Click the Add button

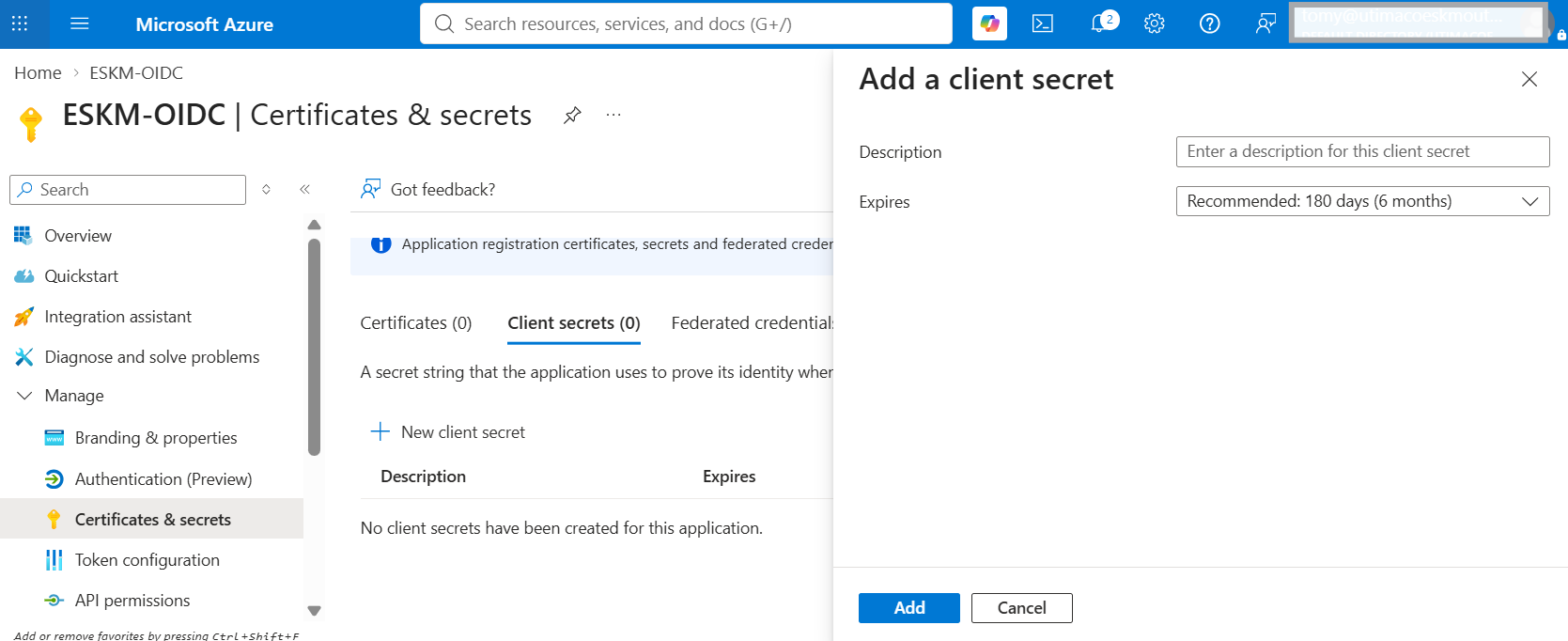(909, 608)
